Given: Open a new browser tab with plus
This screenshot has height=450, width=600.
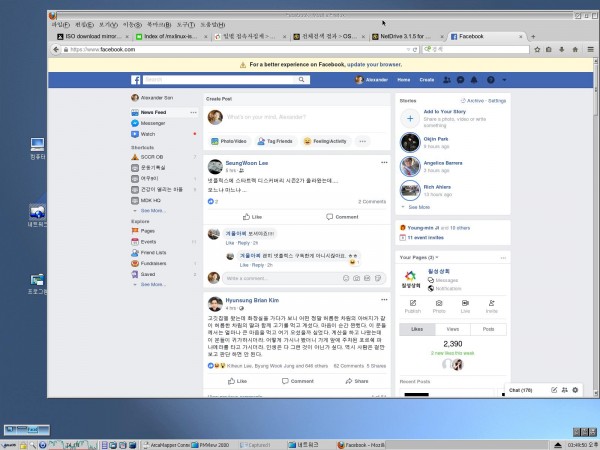Looking at the screenshot, I should pyautogui.click(x=533, y=36).
